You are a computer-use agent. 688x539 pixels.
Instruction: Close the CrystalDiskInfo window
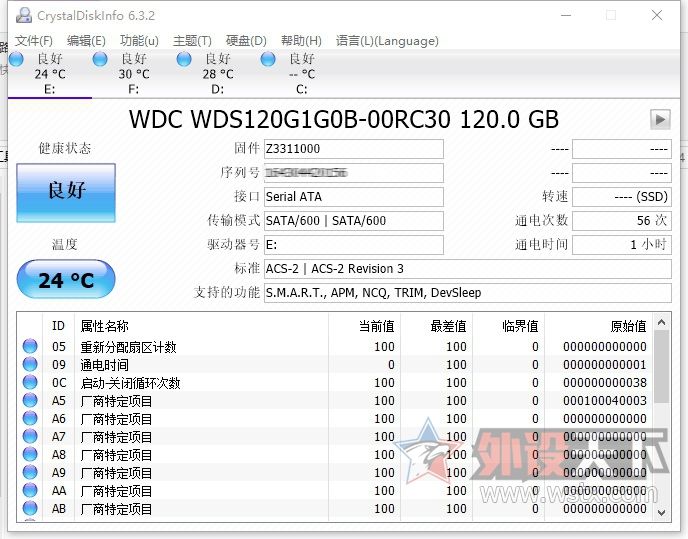pos(657,15)
